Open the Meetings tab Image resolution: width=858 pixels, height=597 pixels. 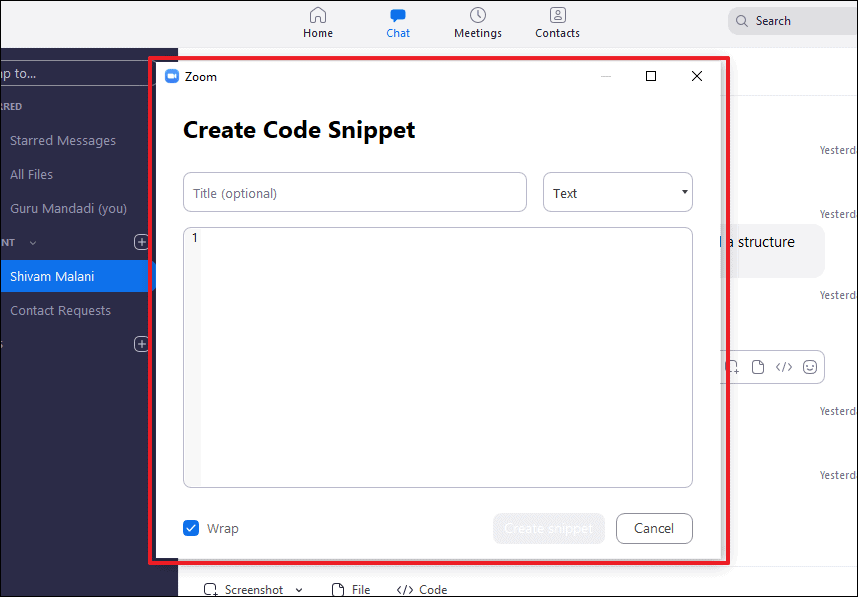478,23
